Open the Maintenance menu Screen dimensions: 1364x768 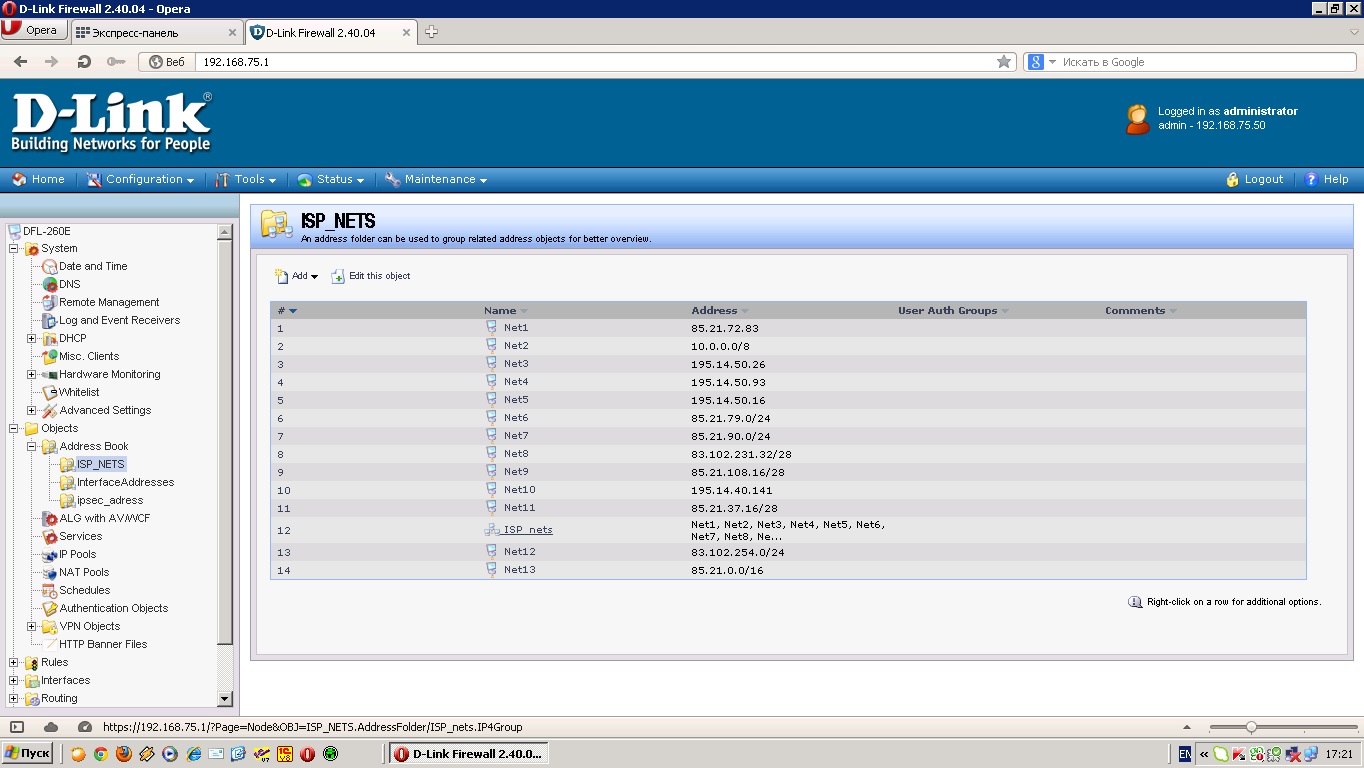pos(437,180)
